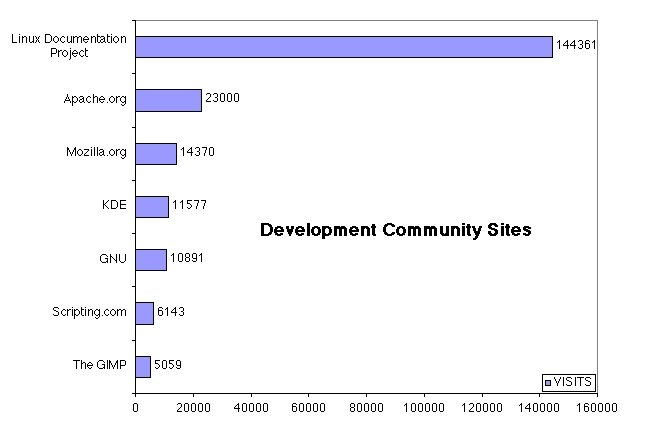Screen dimensions: 647x426
Task: Click the GNU bar
Action: pyautogui.click(x=150, y=259)
